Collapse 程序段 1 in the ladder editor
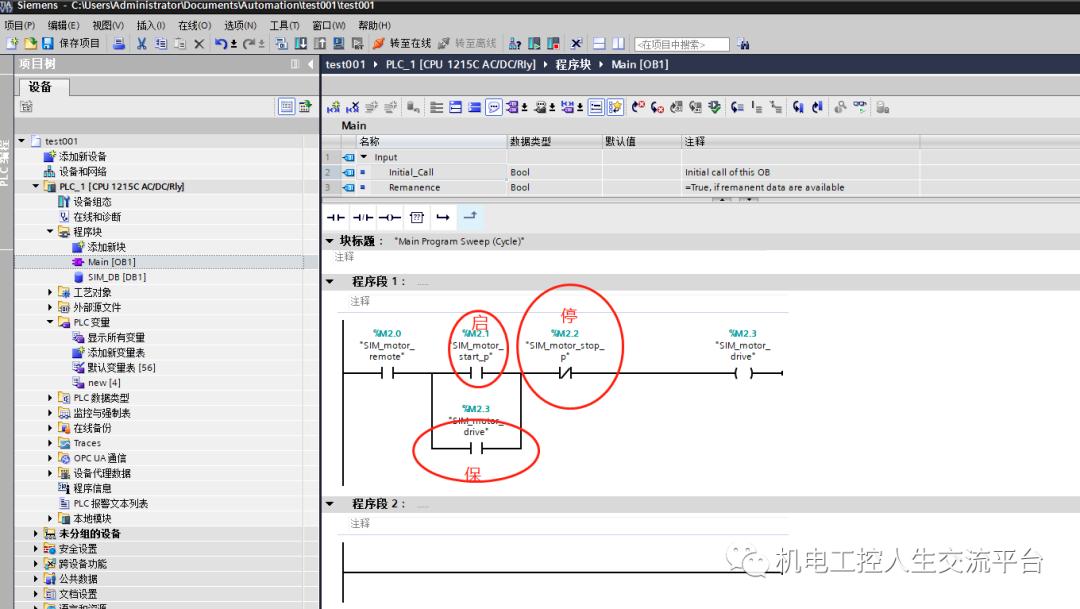Image resolution: width=1080 pixels, height=609 pixels. 330,281
